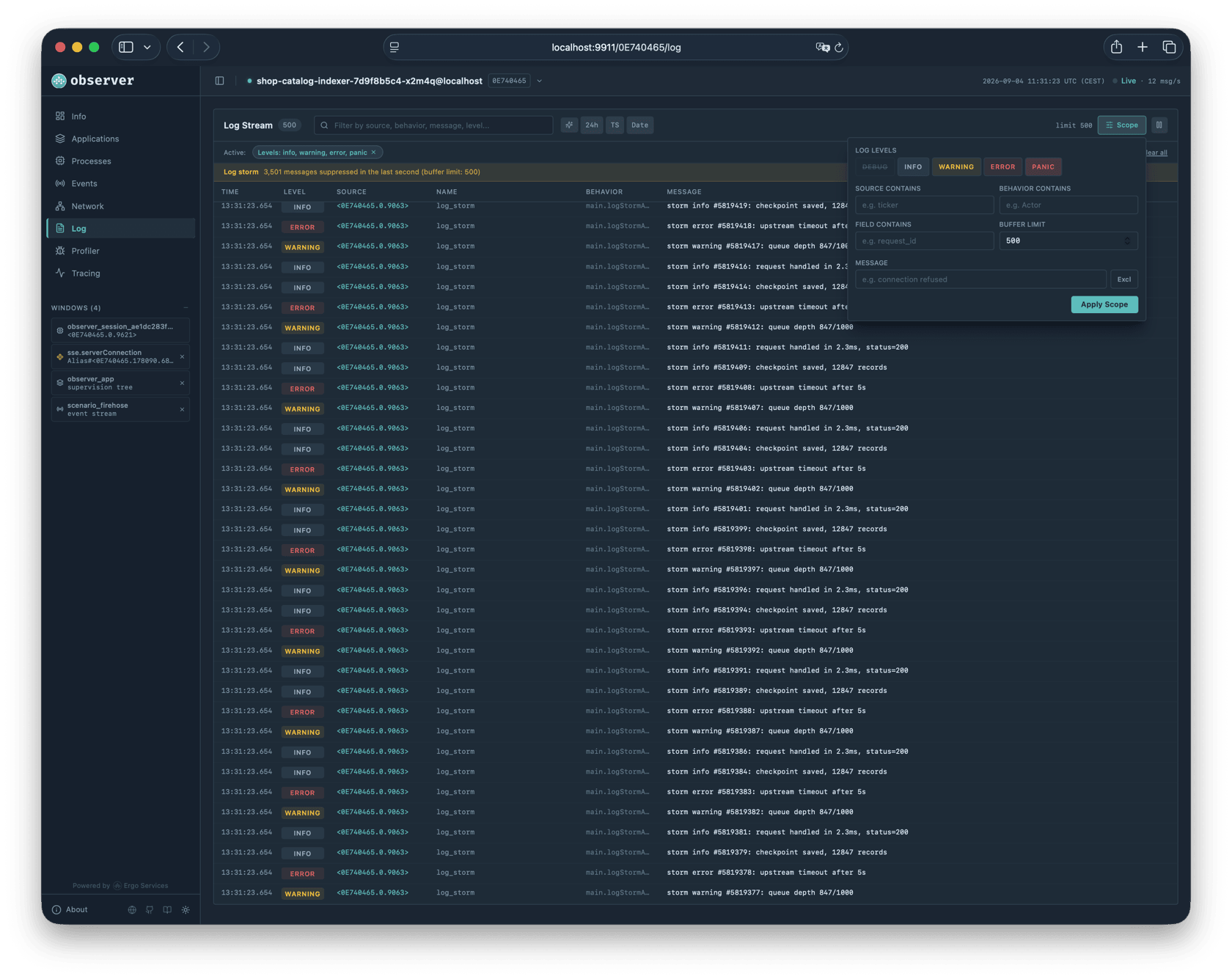This screenshot has height=979, width=1232.
Task: Switch theme with the sun icon
Action: (186, 910)
